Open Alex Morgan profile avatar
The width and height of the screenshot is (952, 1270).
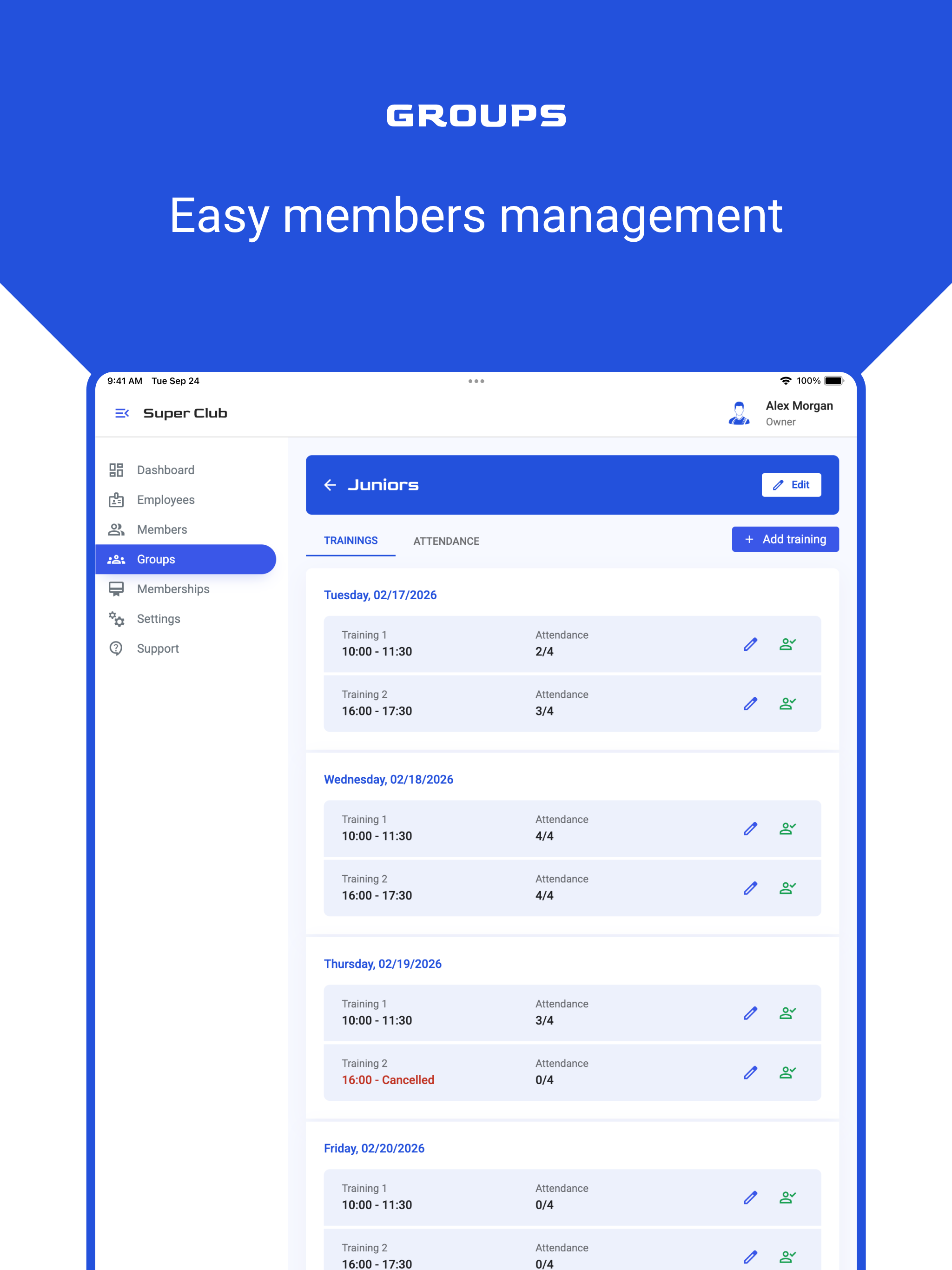pos(739,413)
